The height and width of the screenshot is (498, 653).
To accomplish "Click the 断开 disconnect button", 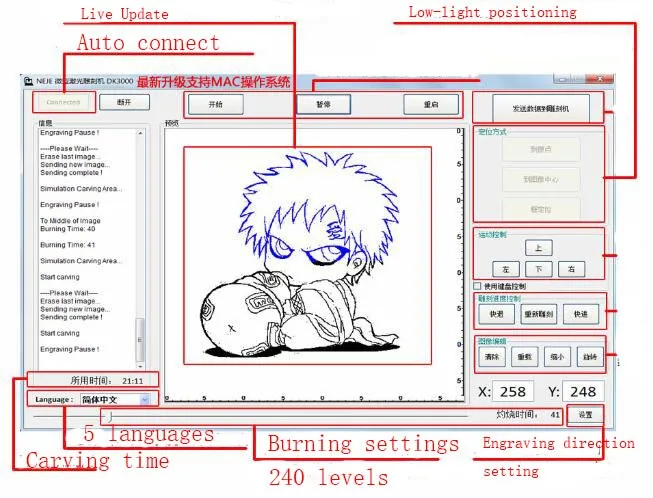I will click(125, 102).
